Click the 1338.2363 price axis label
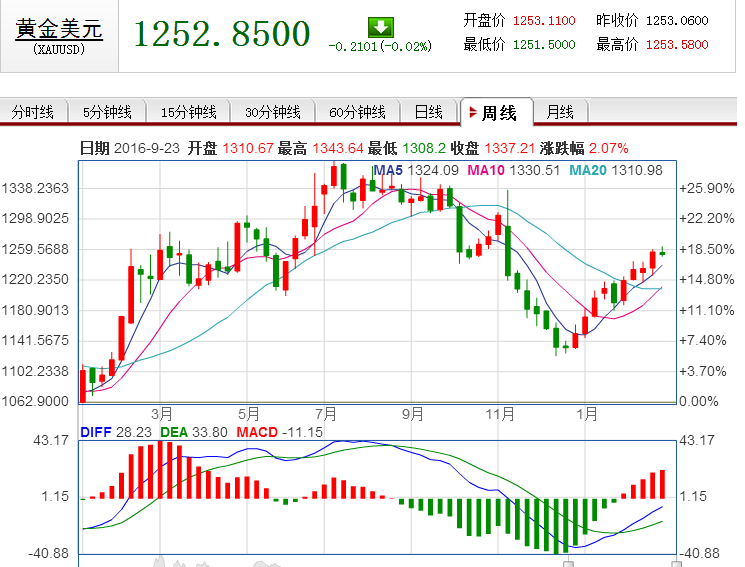Screen dimensions: 745x567 (x=35, y=188)
